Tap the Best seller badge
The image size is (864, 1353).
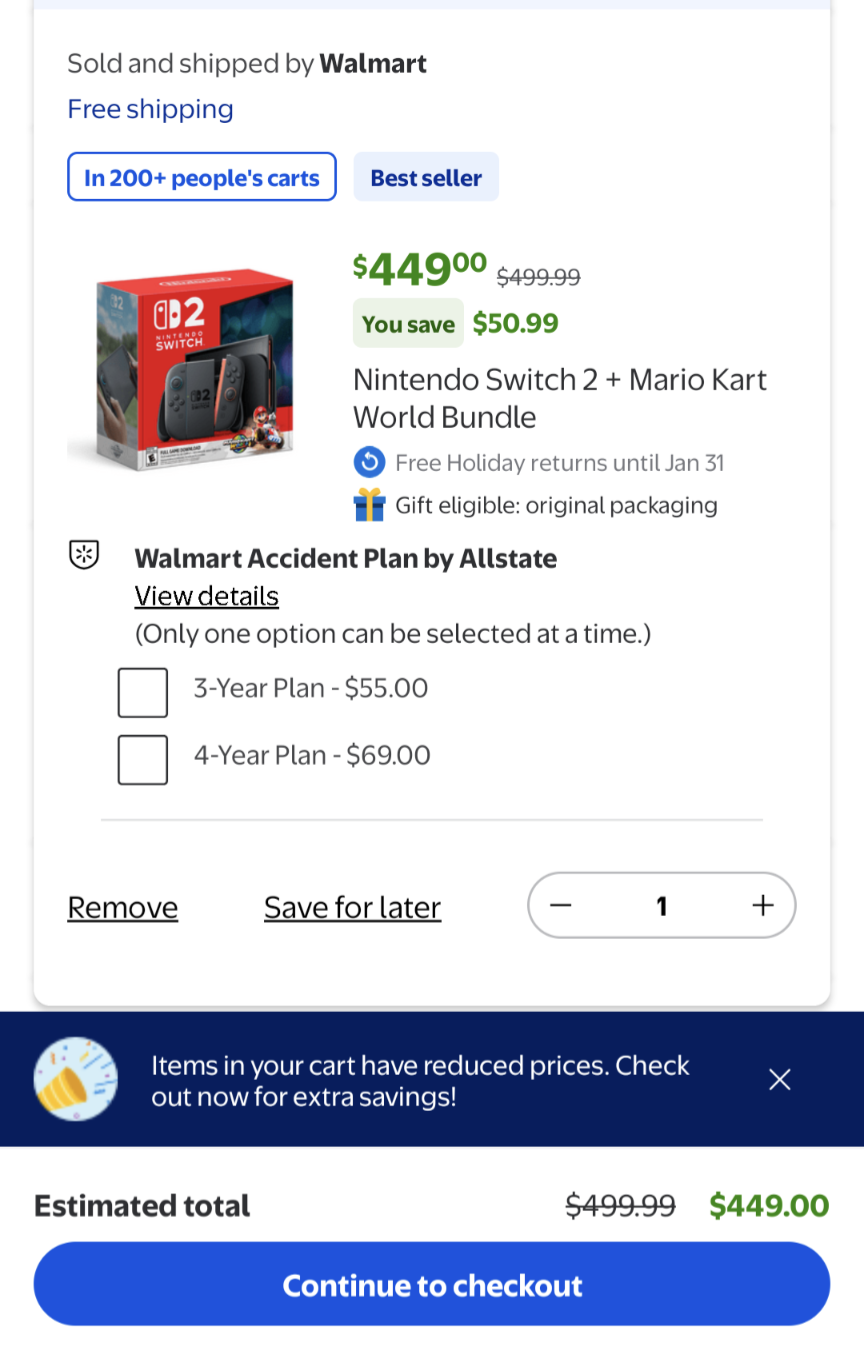coord(426,177)
